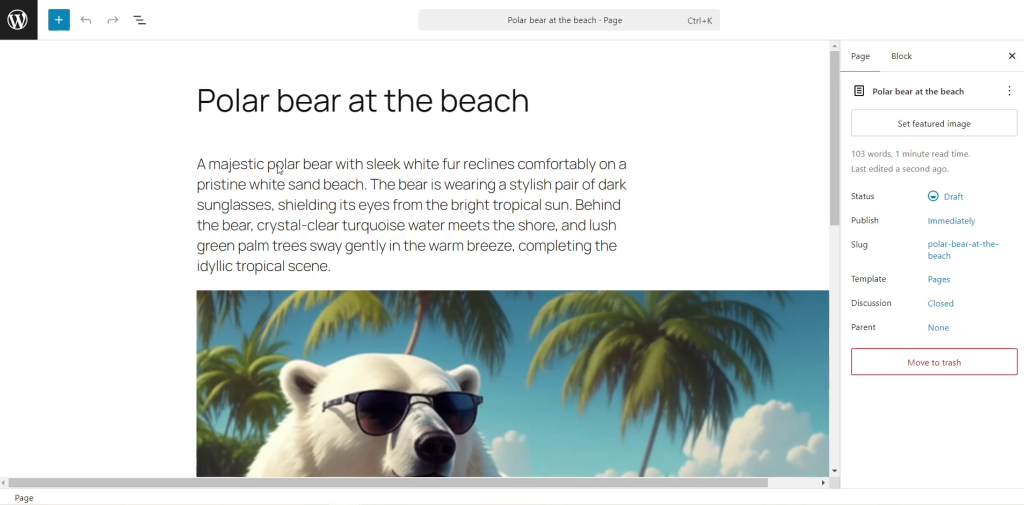Open the block inserter plus button
This screenshot has width=1024, height=505.
coord(59,20)
